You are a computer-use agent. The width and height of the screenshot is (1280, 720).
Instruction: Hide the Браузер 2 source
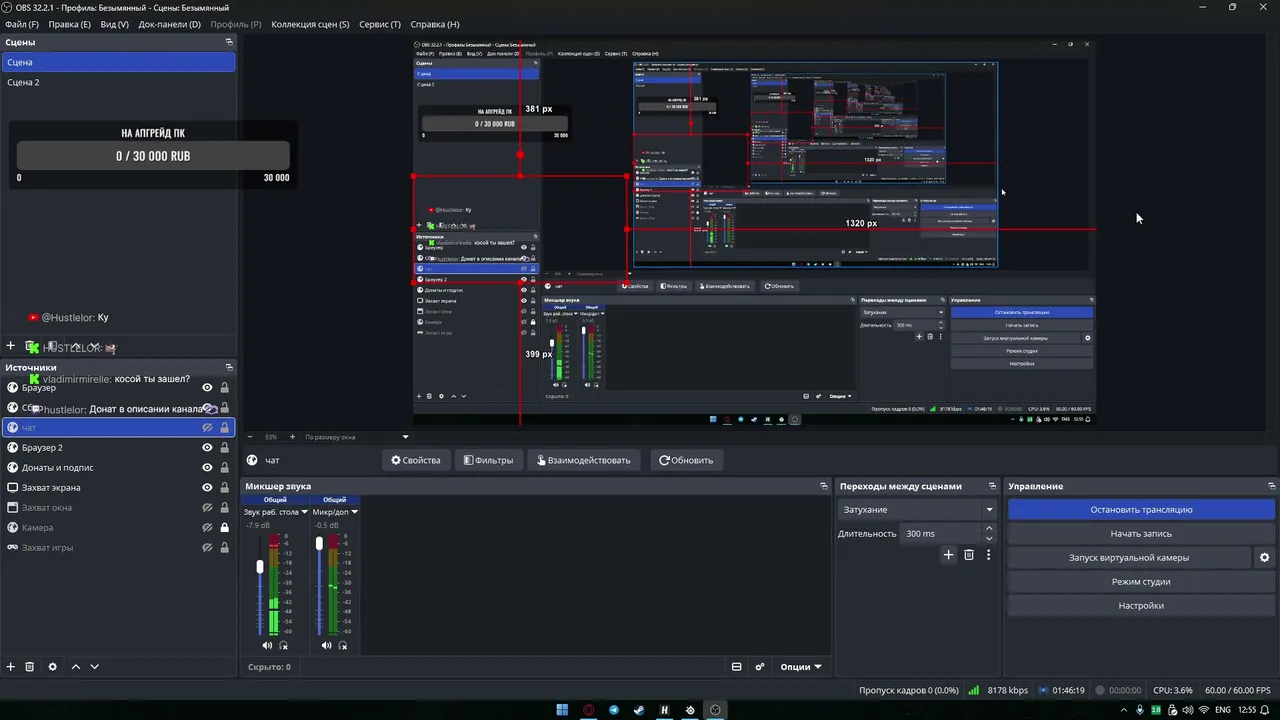point(208,448)
